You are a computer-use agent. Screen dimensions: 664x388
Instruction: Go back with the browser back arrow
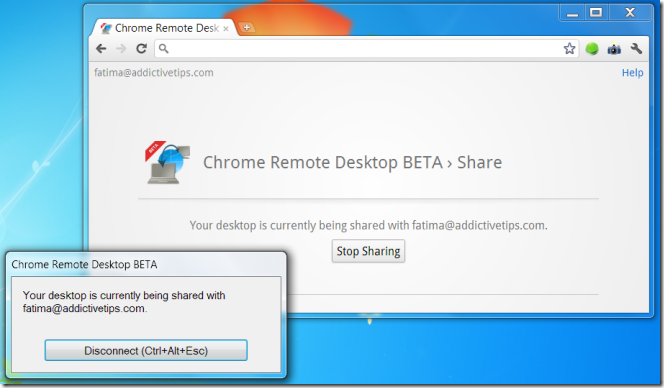(101, 49)
